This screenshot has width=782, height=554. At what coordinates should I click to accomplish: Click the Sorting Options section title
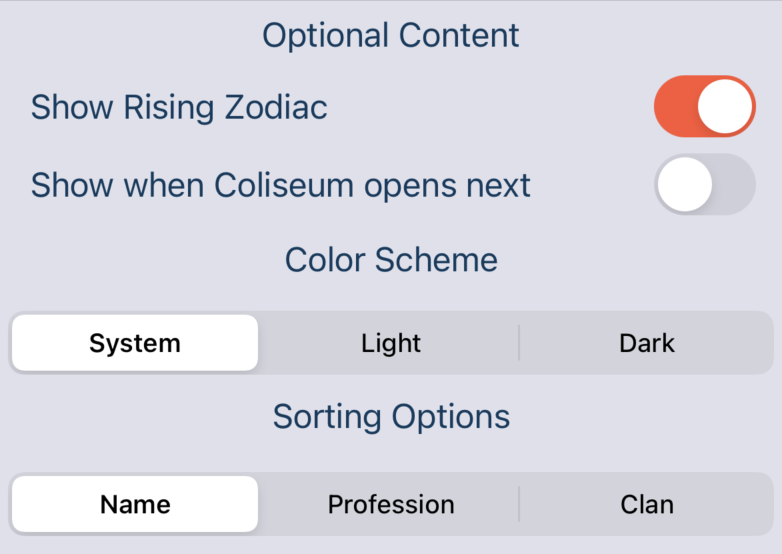point(391,416)
